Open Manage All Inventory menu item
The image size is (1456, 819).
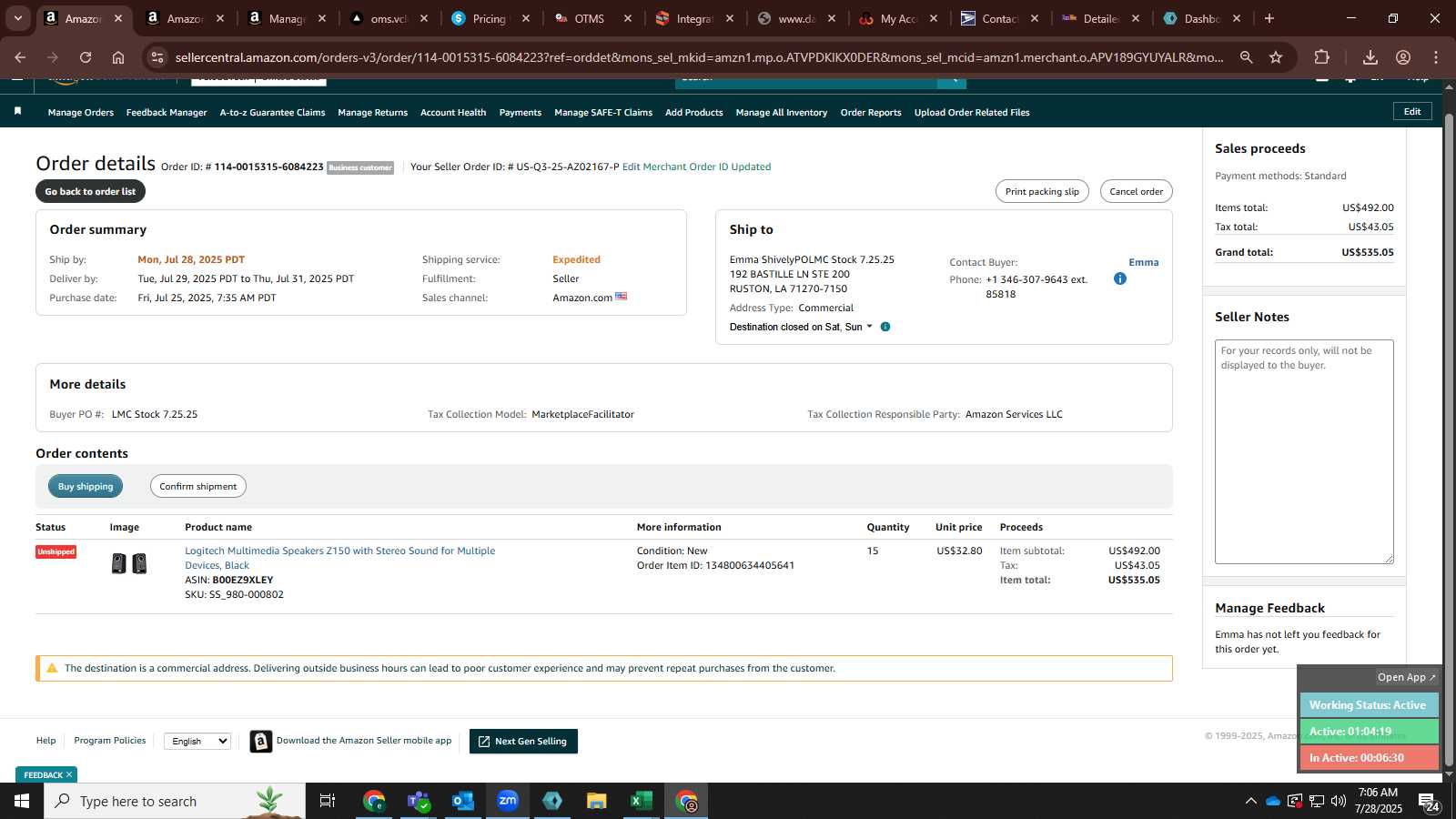782,113
